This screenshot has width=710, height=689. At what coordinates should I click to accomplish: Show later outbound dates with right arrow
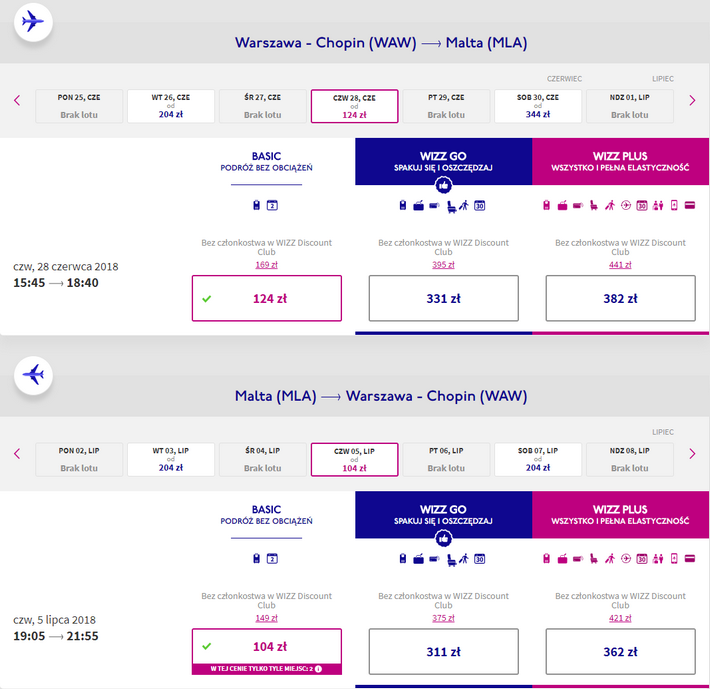click(x=692, y=100)
